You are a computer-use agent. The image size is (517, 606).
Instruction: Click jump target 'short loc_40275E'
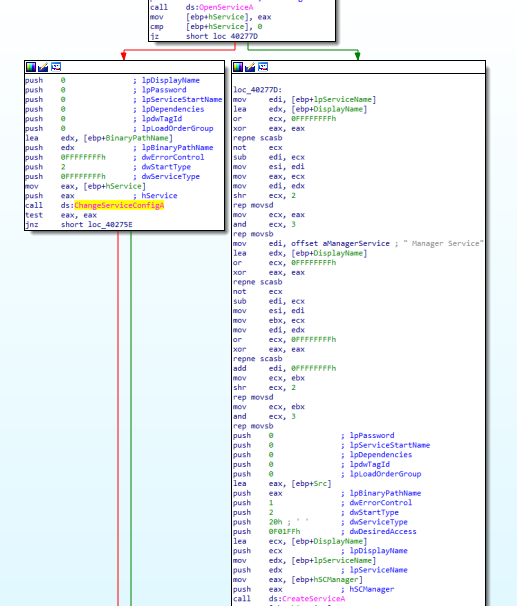coord(97,225)
